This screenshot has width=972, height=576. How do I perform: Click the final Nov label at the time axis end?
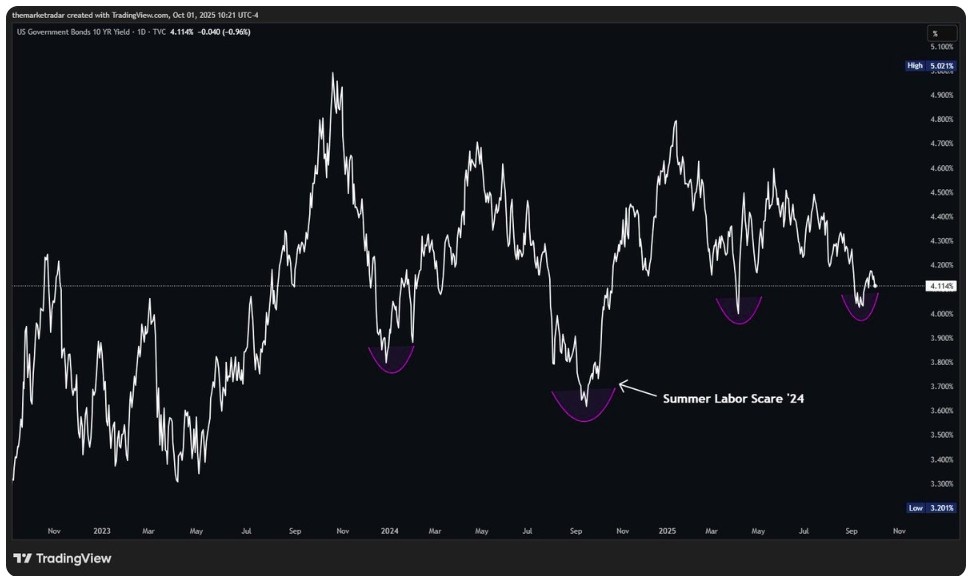coord(899,531)
